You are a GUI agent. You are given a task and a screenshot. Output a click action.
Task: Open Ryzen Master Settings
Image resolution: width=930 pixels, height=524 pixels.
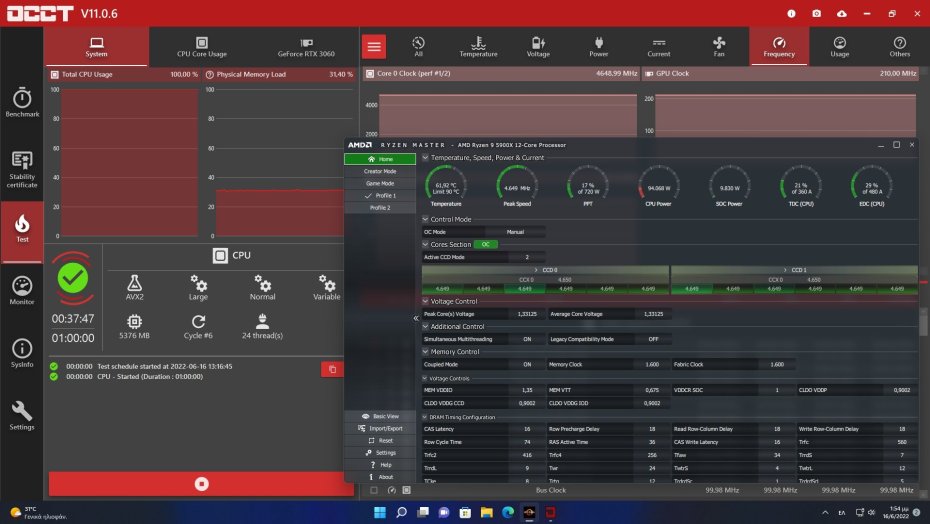pos(380,453)
